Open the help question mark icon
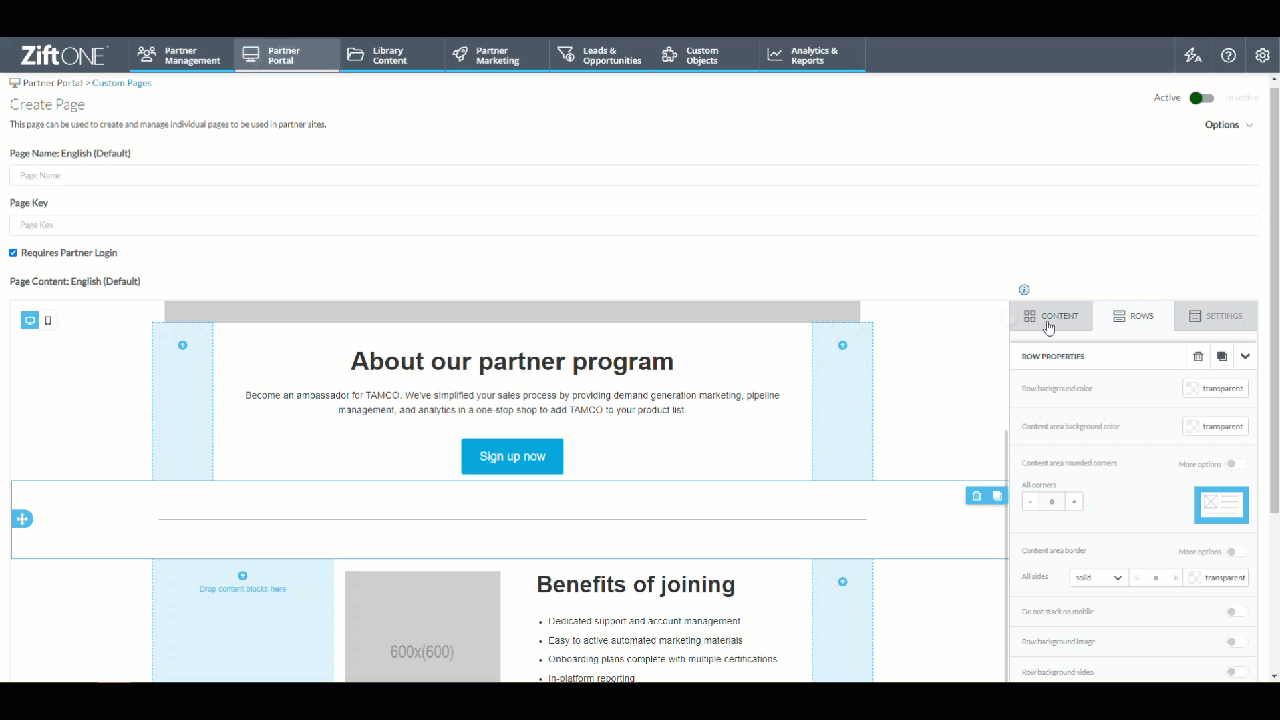The image size is (1280, 720). [x=1228, y=55]
